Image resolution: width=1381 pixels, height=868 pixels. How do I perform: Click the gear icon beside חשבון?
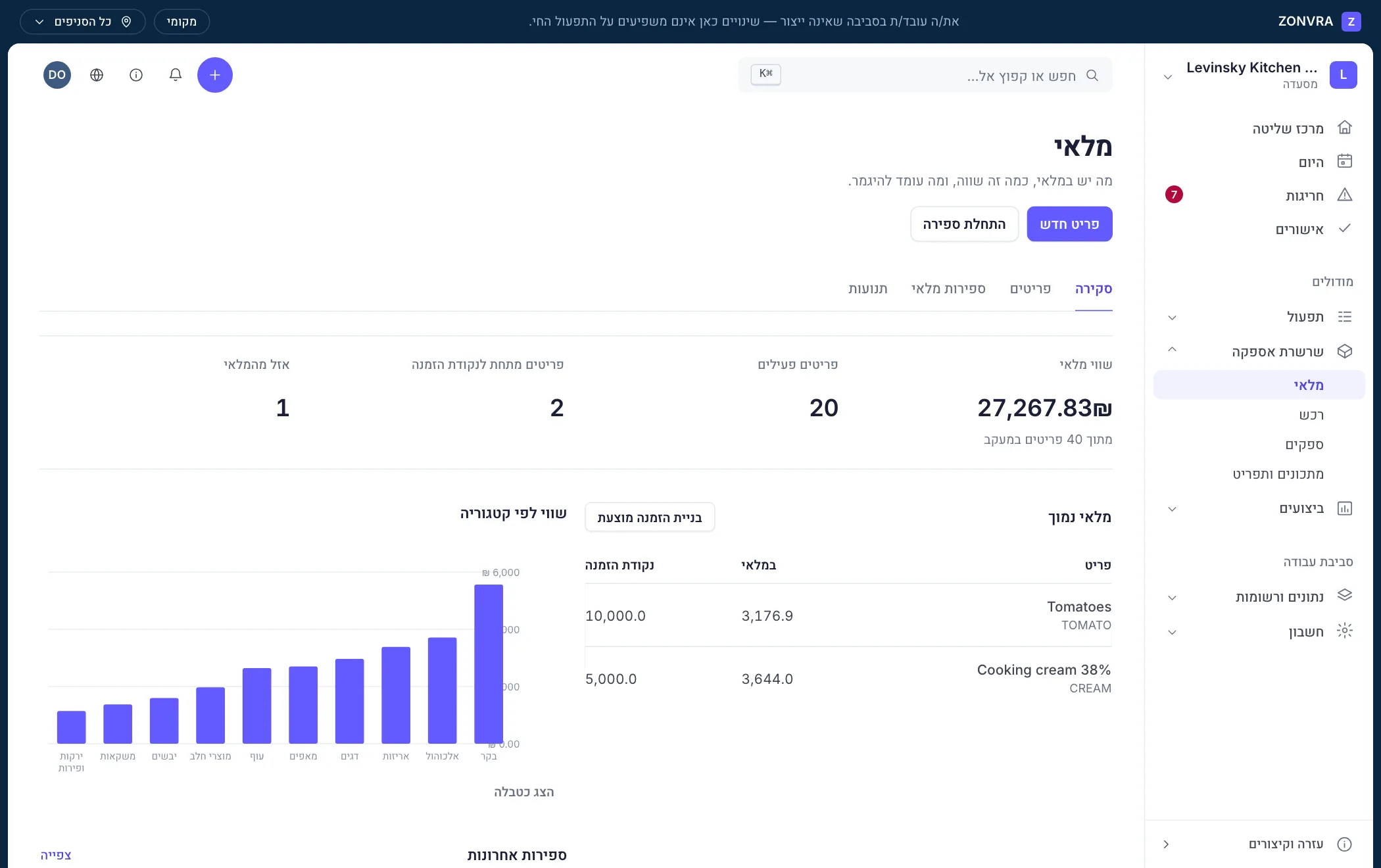[1345, 631]
